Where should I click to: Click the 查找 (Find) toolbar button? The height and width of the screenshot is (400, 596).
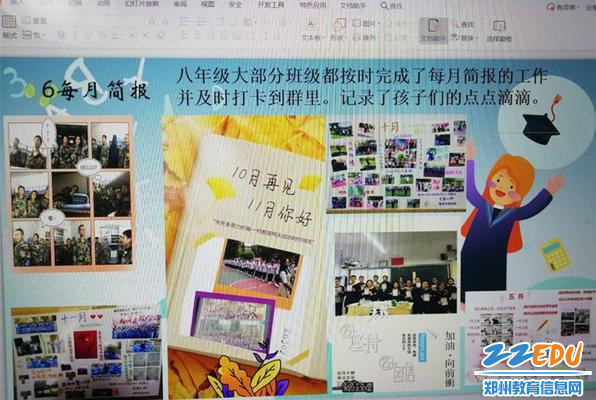(462, 25)
